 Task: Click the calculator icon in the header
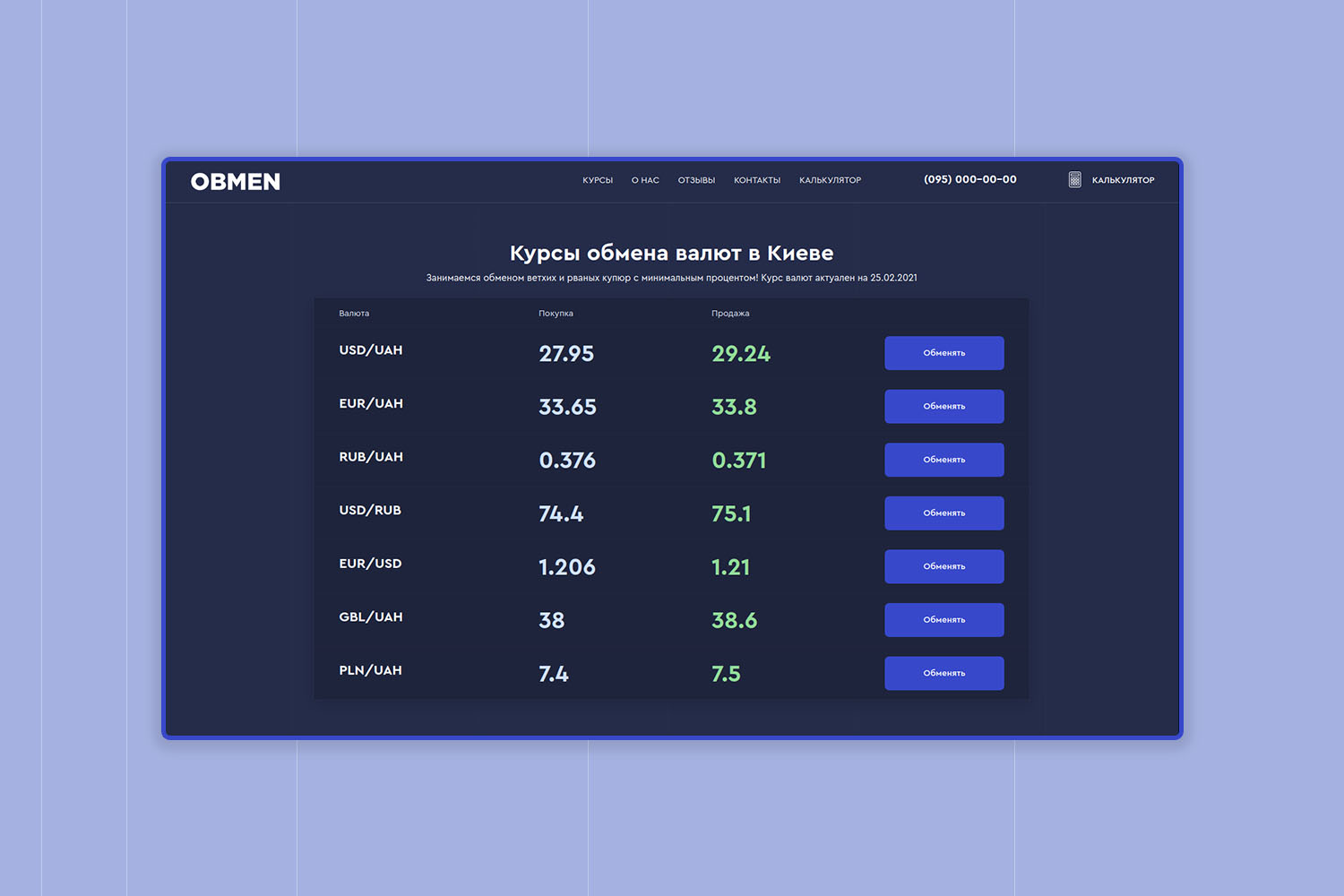(1074, 180)
